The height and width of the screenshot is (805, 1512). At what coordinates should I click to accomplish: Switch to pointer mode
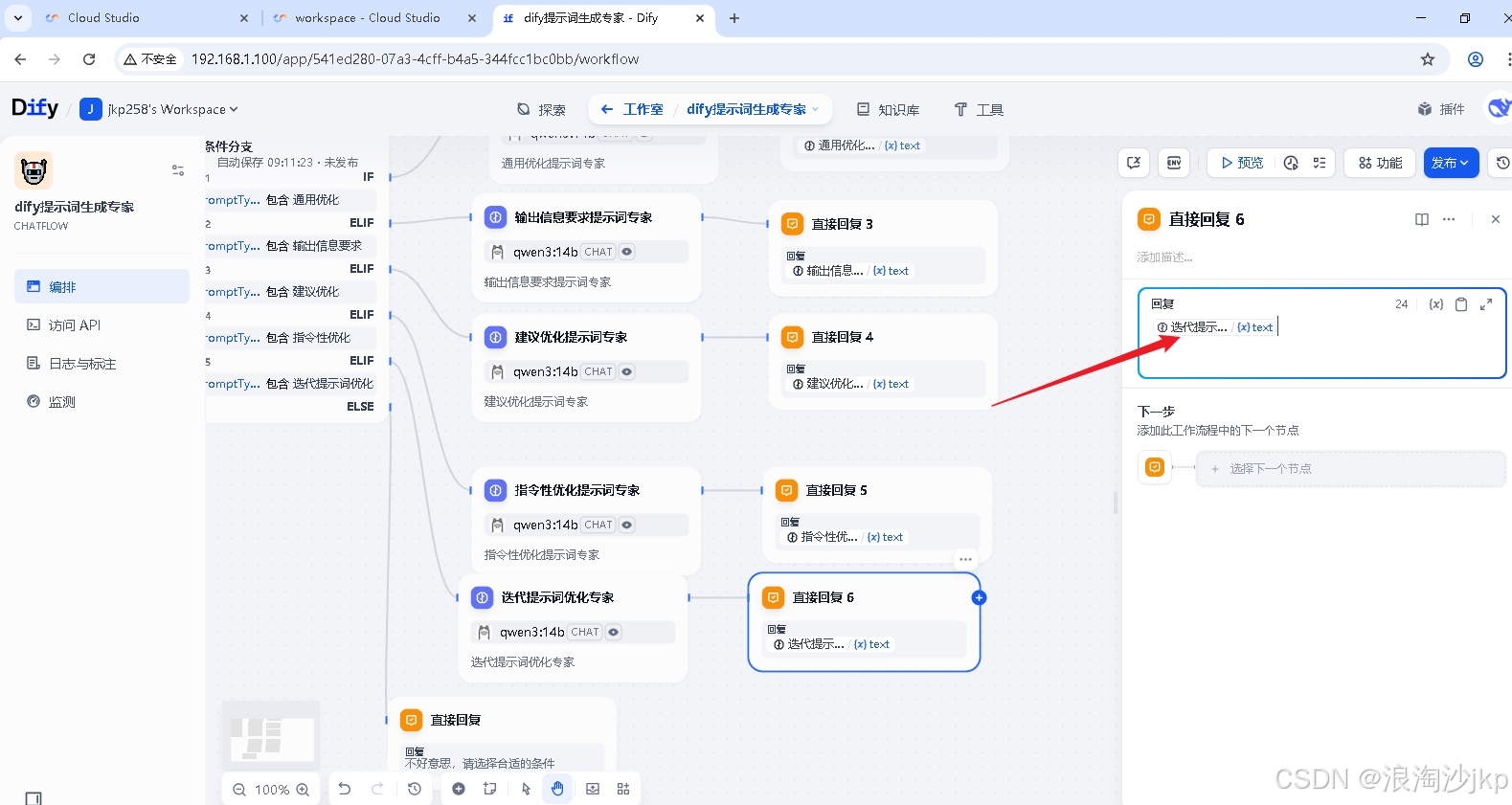tap(526, 789)
